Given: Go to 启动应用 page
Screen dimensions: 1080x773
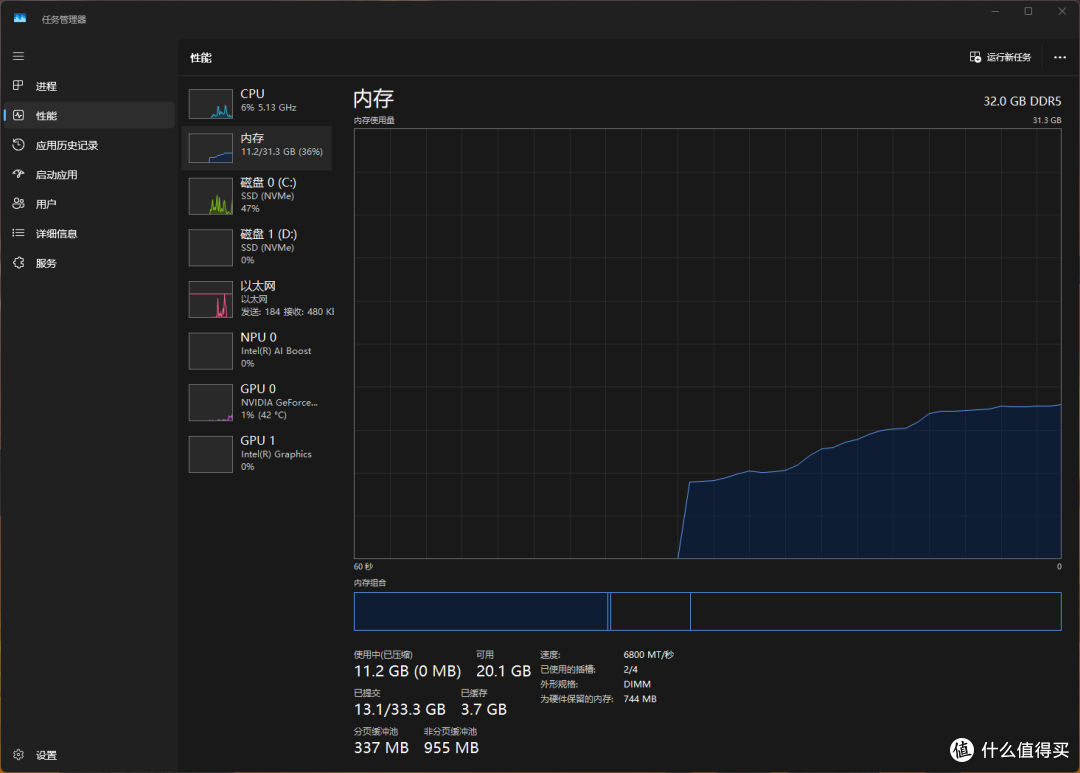Looking at the screenshot, I should click(89, 174).
